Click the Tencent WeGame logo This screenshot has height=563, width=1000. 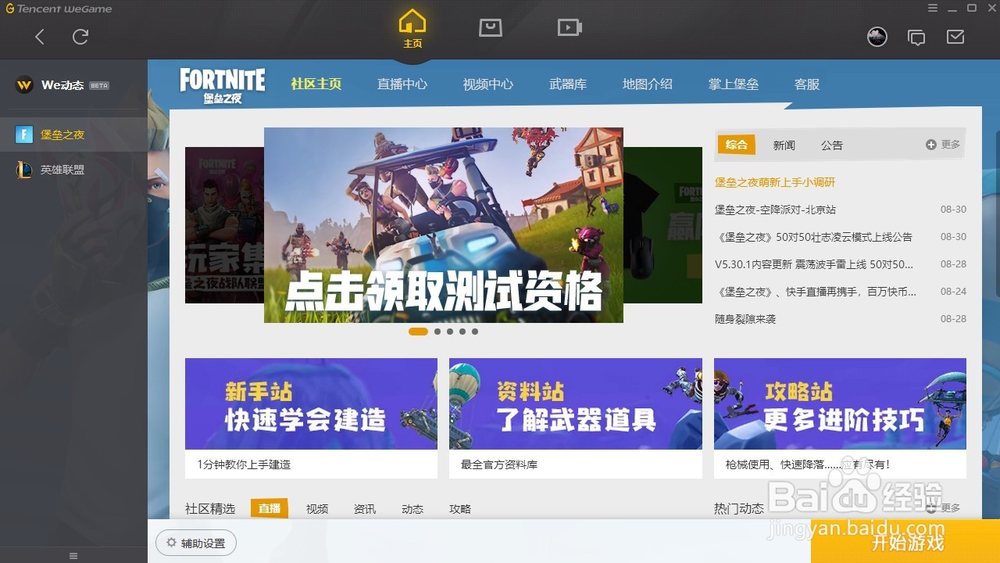click(x=58, y=8)
